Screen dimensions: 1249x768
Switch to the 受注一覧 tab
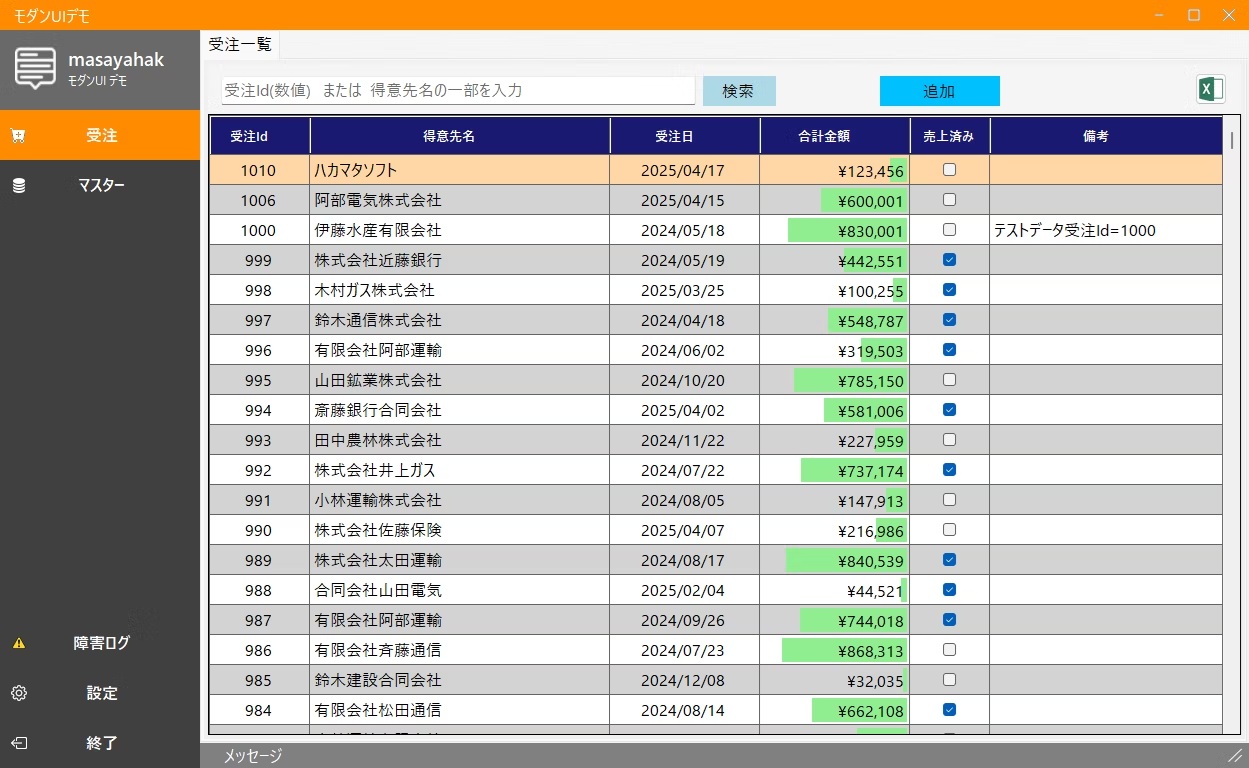tap(240, 44)
